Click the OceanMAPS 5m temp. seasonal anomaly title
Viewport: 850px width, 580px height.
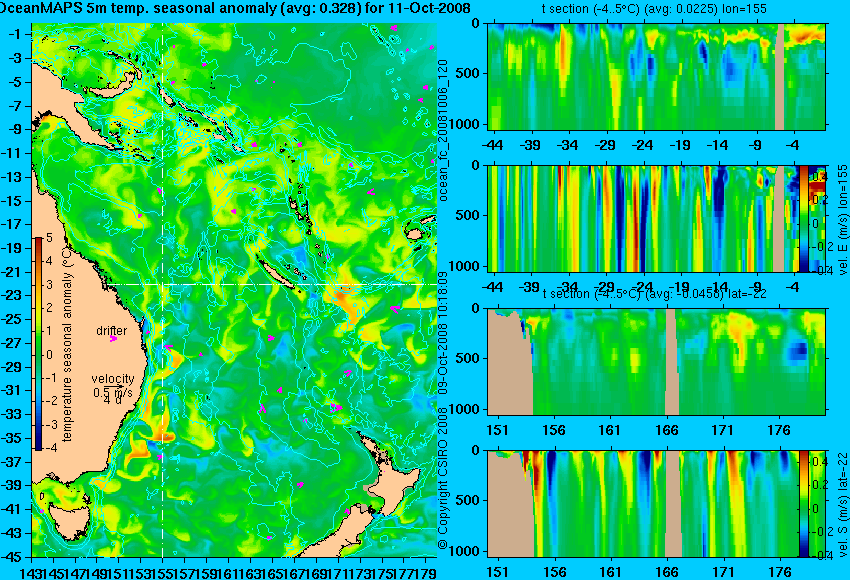point(235,8)
